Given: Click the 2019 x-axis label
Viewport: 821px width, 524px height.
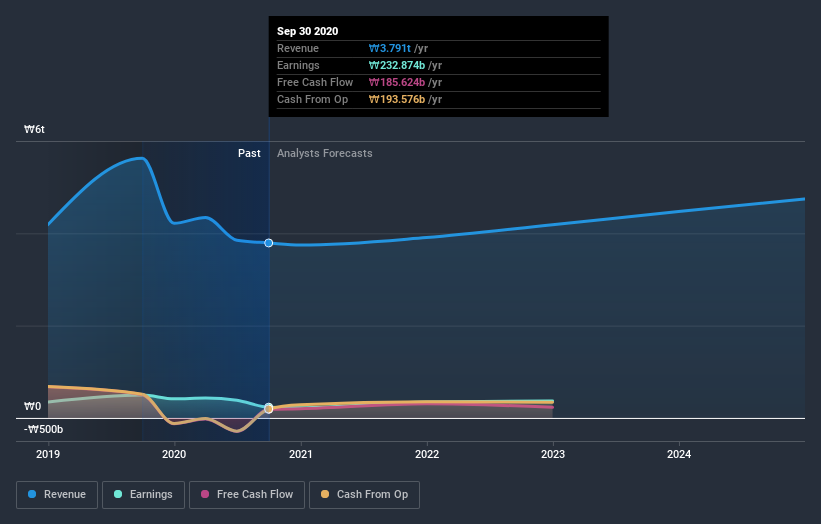Looking at the screenshot, I should (x=48, y=454).
